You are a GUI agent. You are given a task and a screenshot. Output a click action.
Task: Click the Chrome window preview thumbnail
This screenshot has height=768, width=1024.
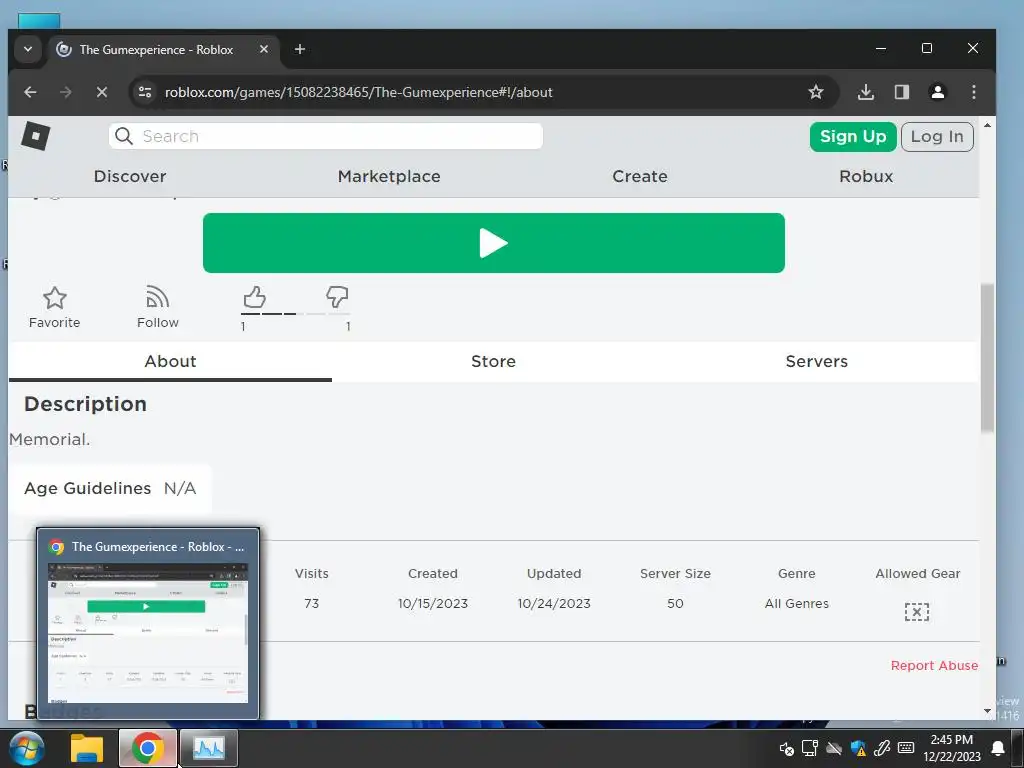[148, 633]
